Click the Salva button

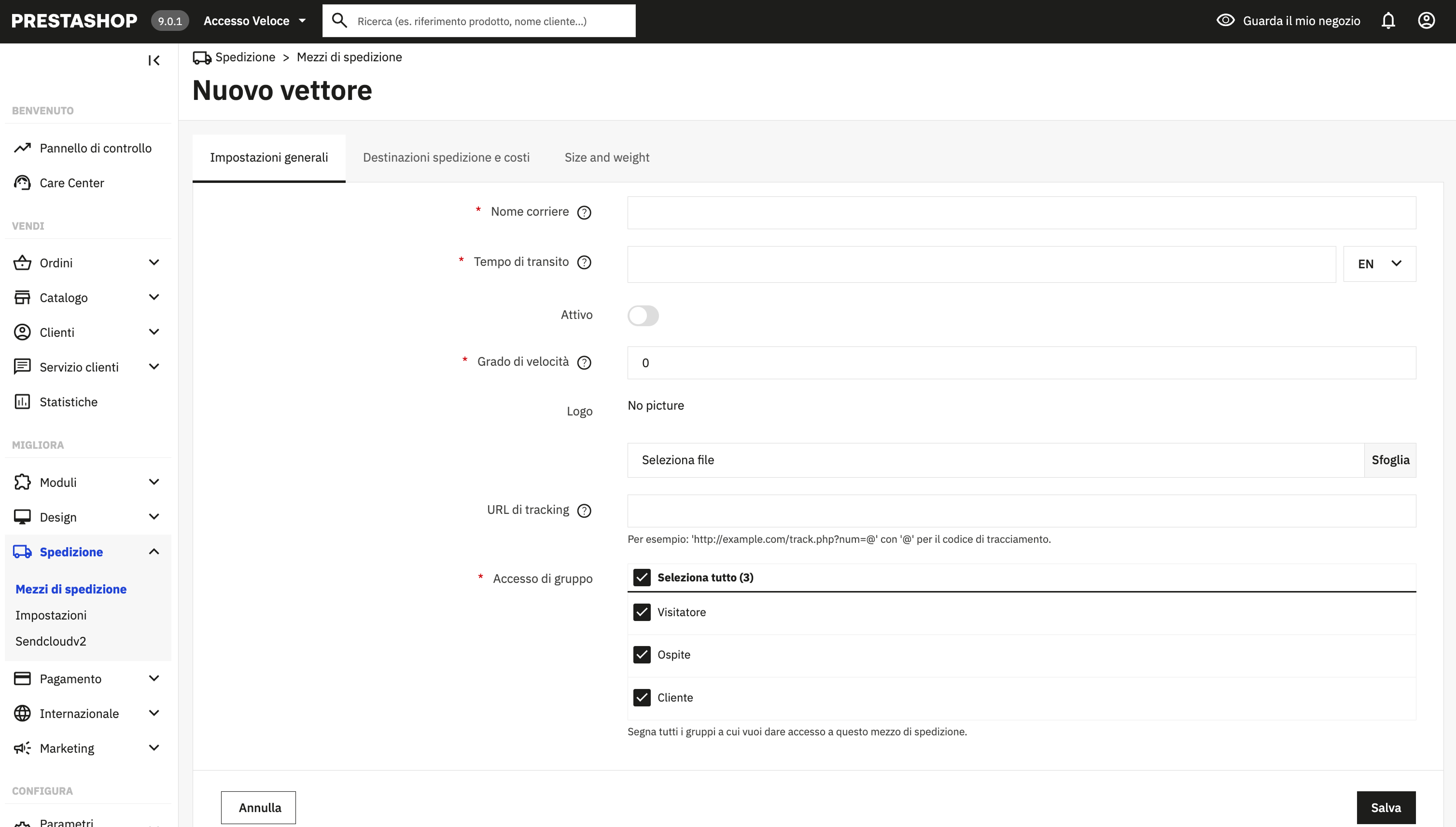pos(1386,808)
